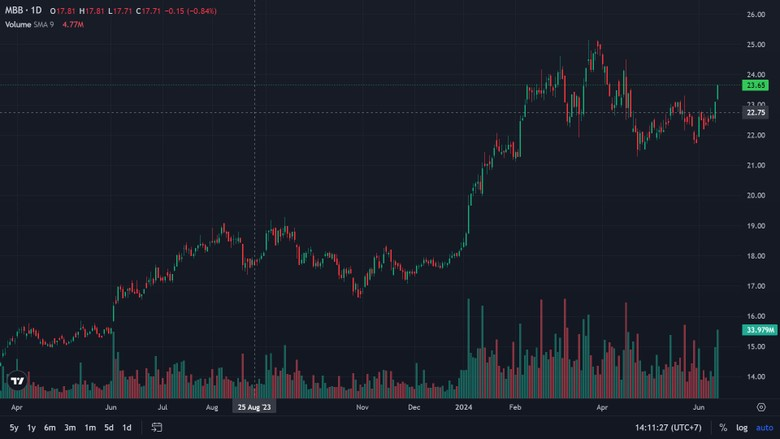Open MBB symbol title legend
Viewport: 780px width, 439px height.
coord(23,10)
